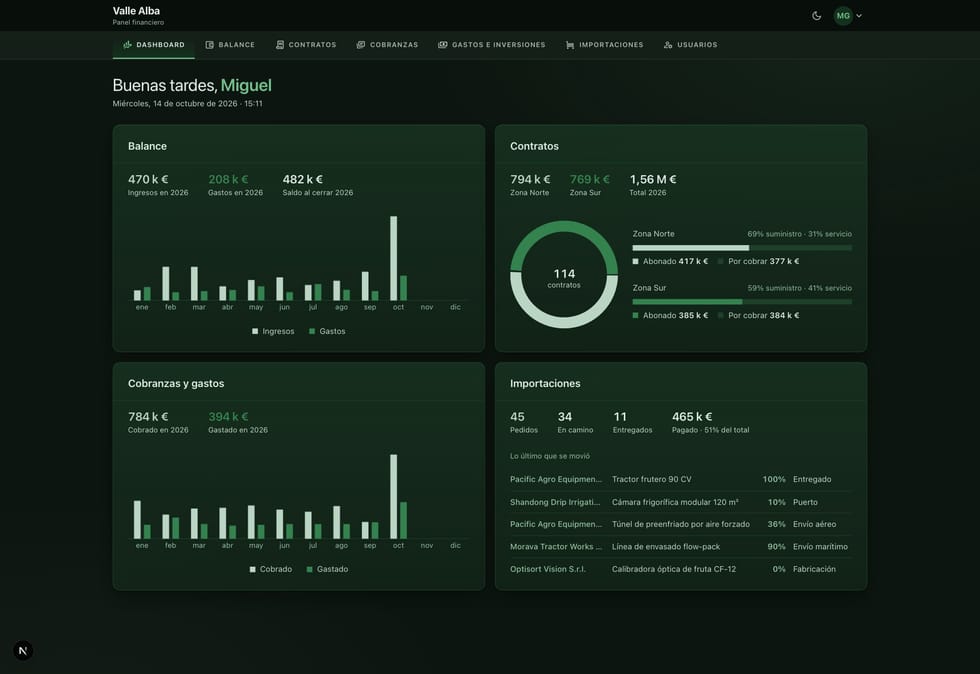The image size is (980, 674).
Task: Open the MG user avatar menu
Action: [x=843, y=16]
